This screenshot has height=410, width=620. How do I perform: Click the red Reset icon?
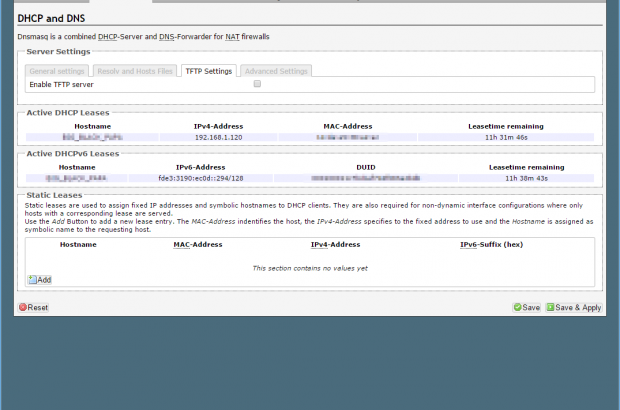click(x=22, y=308)
